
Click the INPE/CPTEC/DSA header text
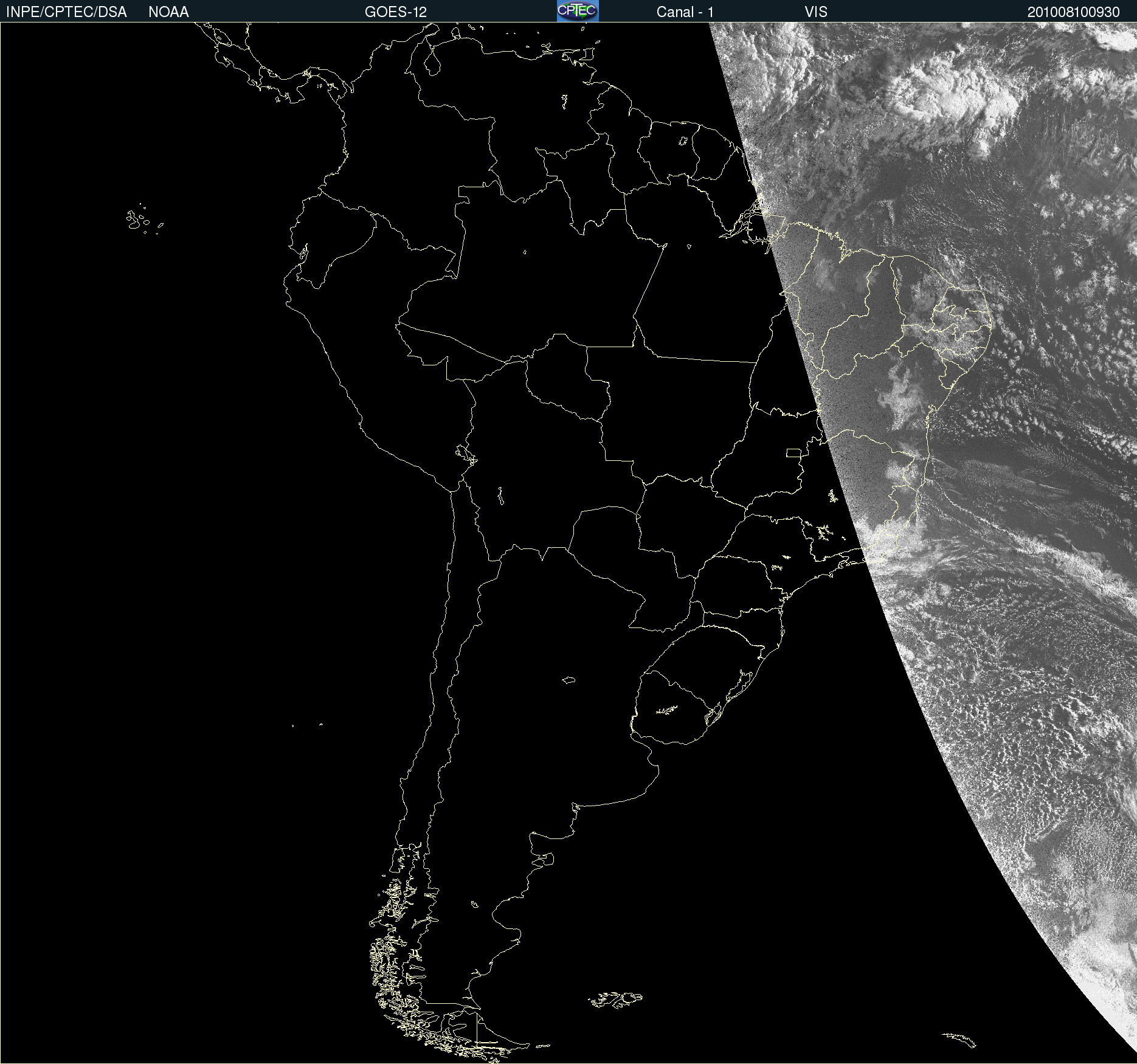[66, 12]
